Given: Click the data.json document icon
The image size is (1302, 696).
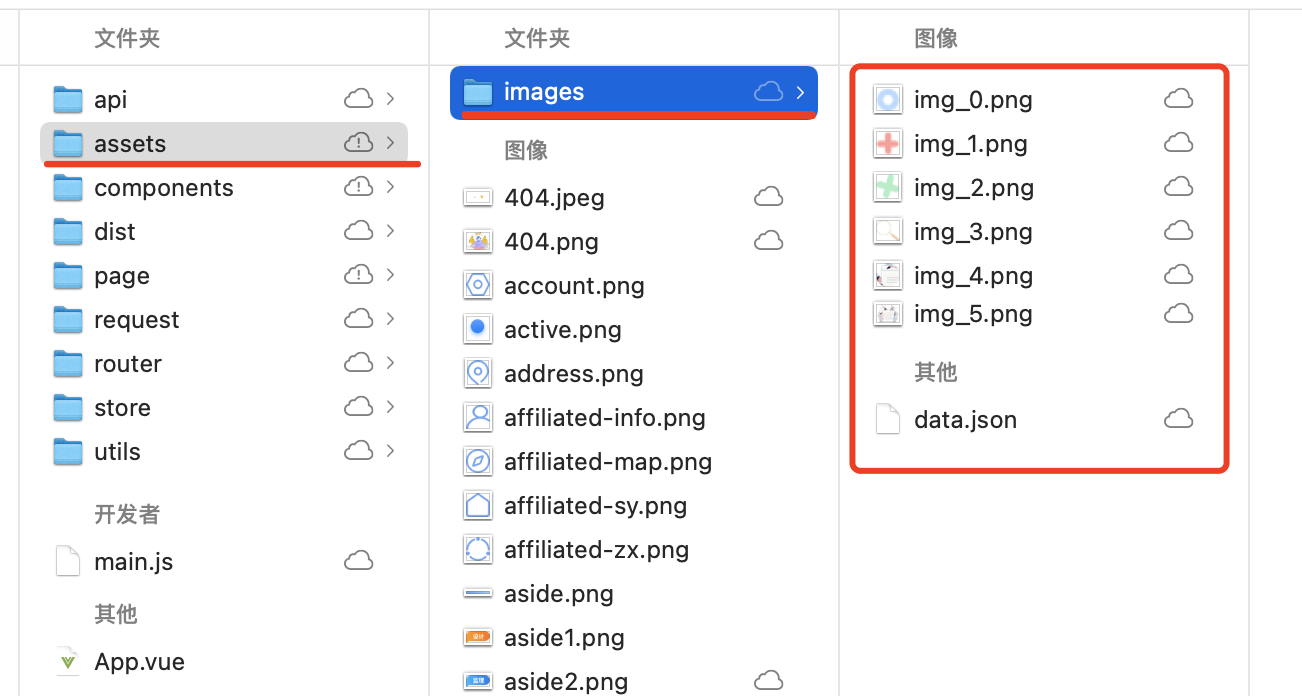Looking at the screenshot, I should (887, 419).
